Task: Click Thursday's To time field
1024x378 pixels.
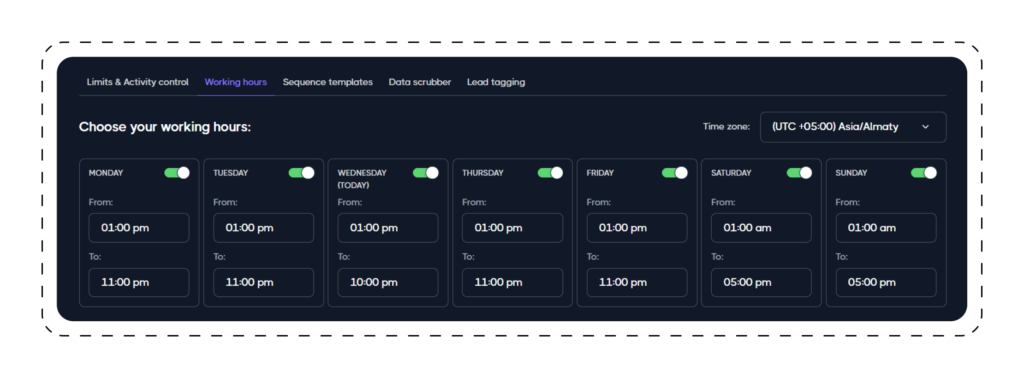Action: (x=513, y=283)
